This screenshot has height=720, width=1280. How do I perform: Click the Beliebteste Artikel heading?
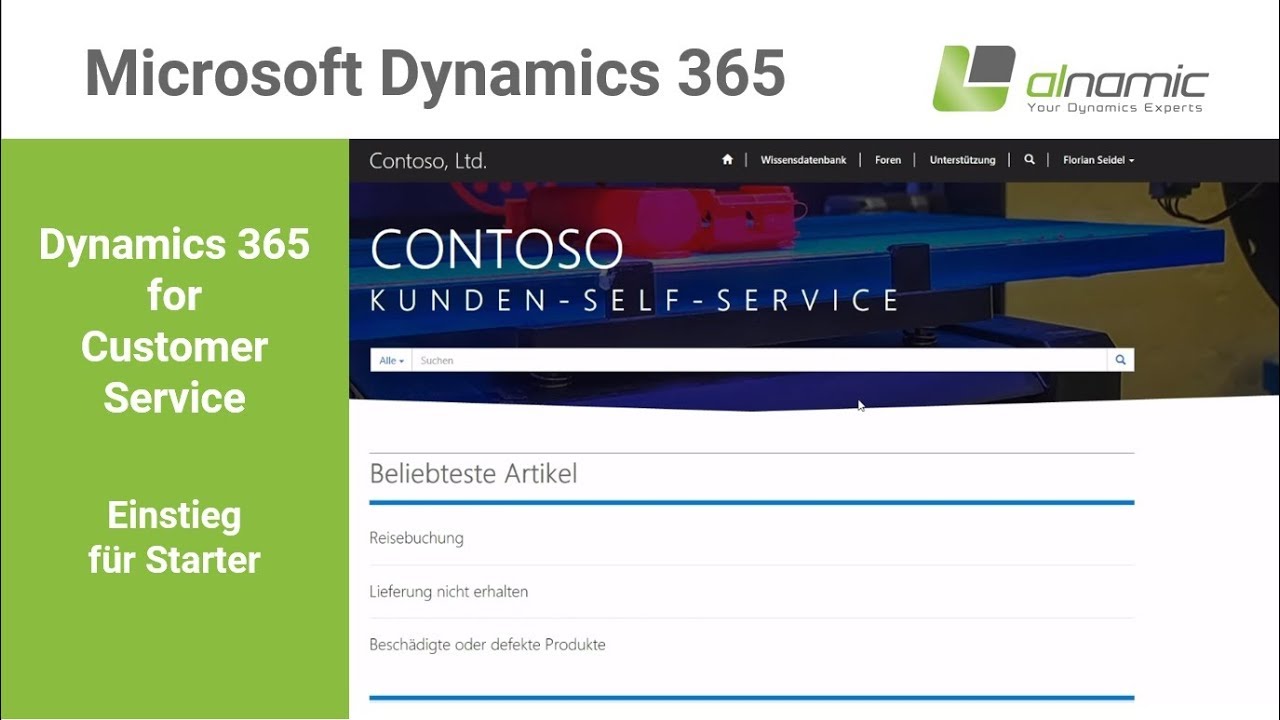click(x=473, y=474)
